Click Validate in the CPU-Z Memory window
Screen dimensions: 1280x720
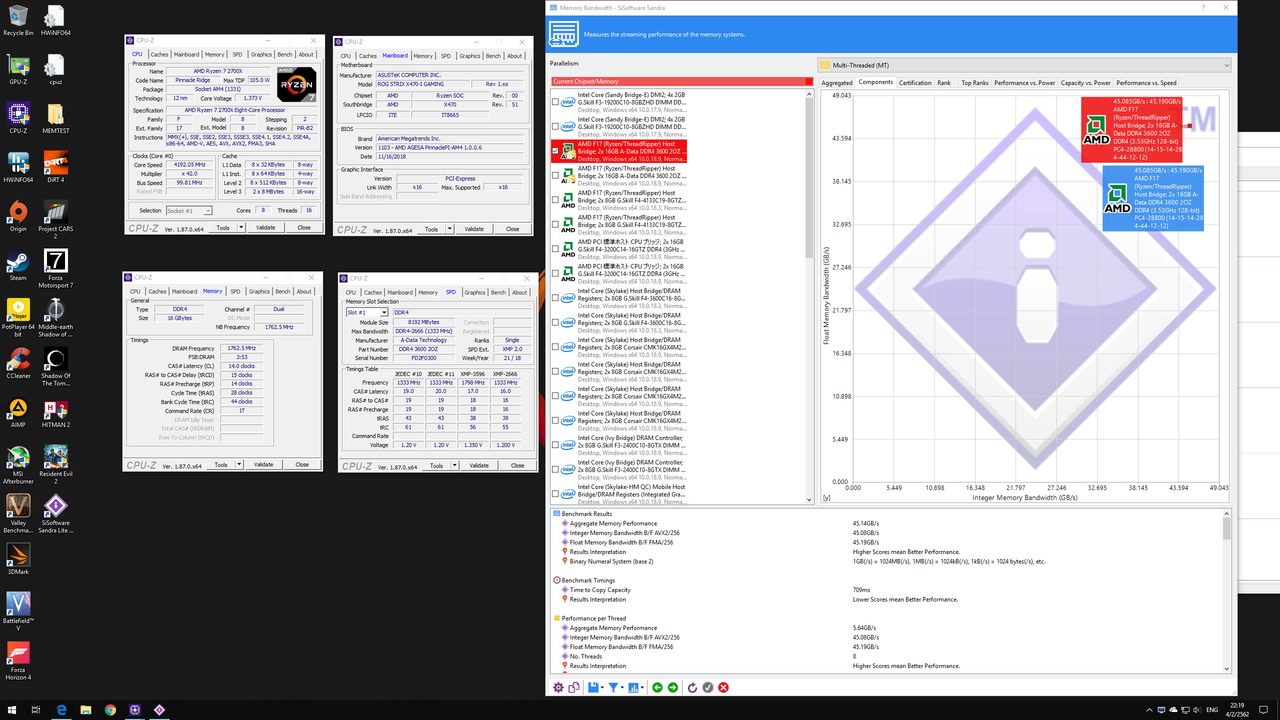[263, 464]
